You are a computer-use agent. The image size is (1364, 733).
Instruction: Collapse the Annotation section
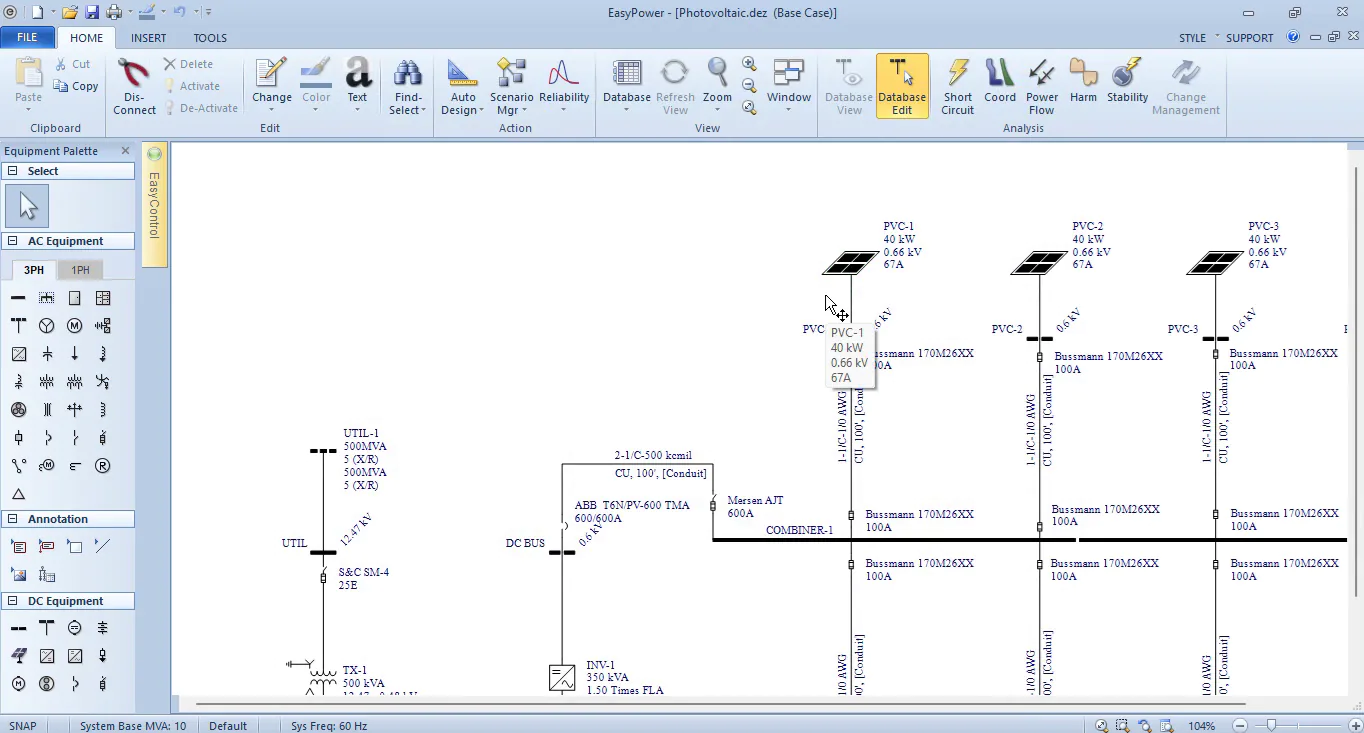coord(13,519)
